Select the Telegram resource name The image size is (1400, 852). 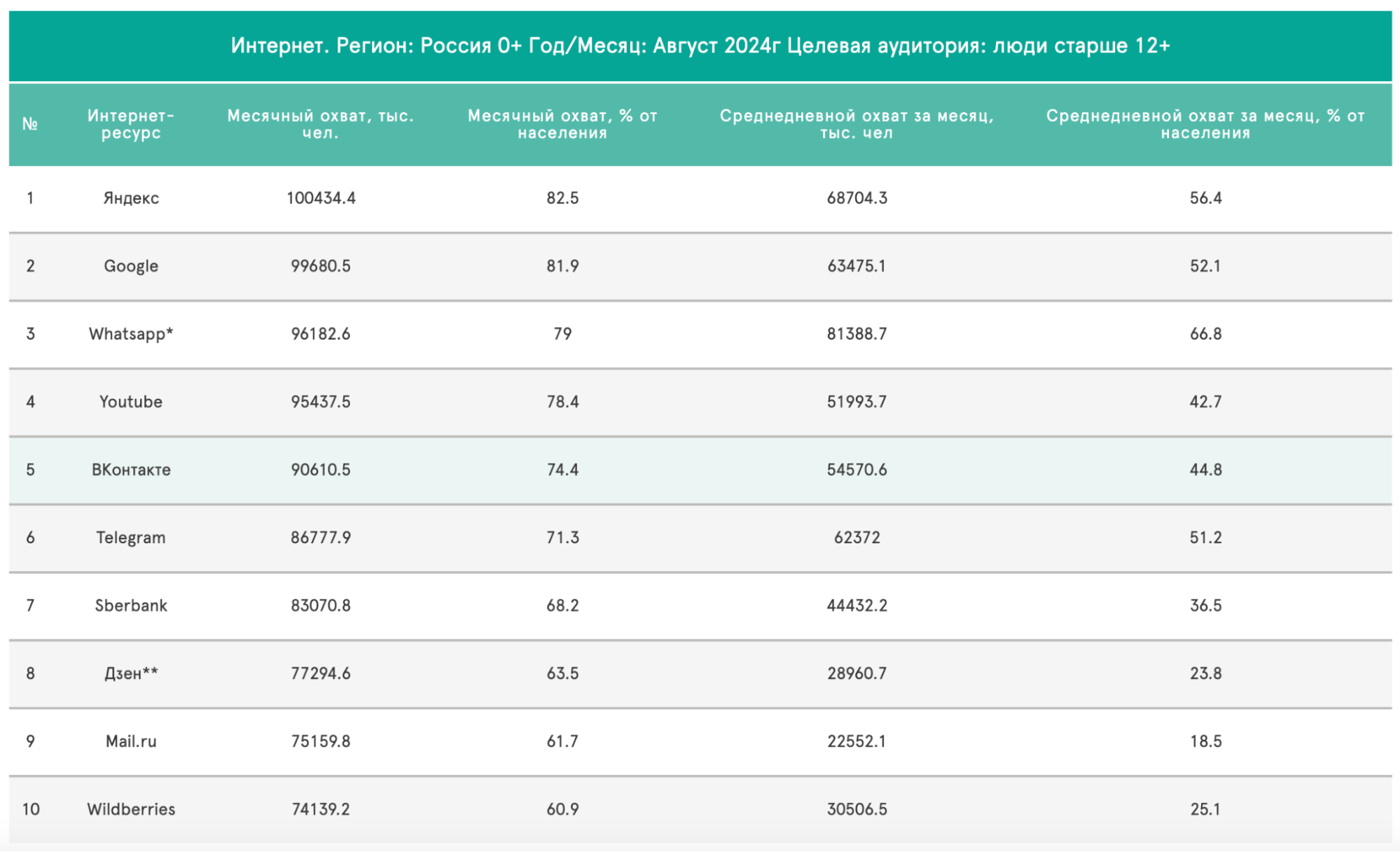pyautogui.click(x=131, y=538)
